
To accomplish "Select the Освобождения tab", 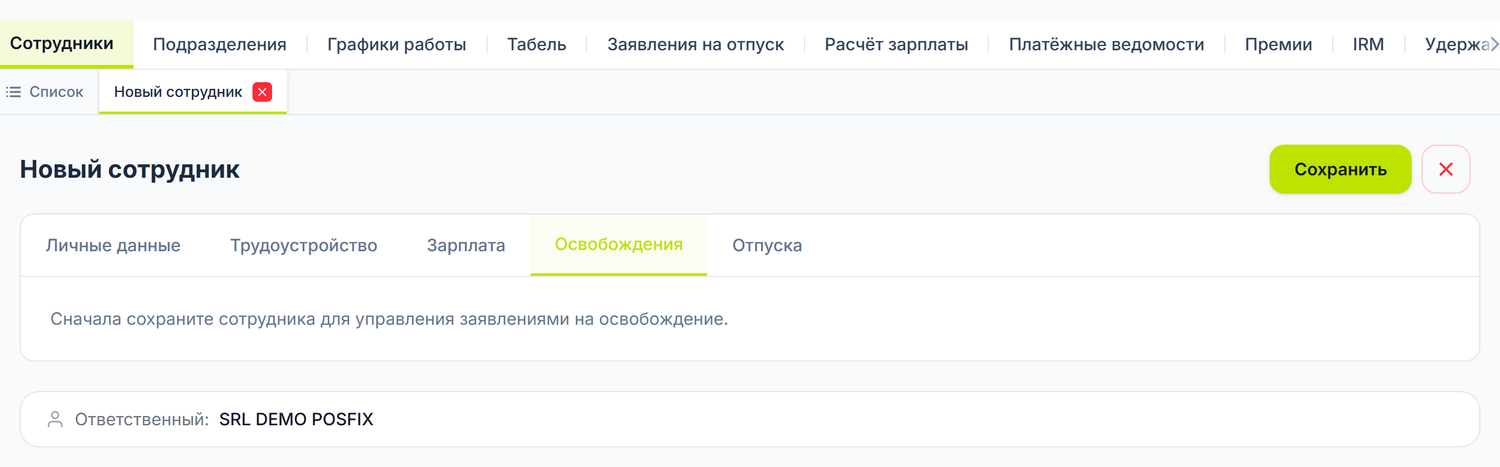I will point(619,245).
